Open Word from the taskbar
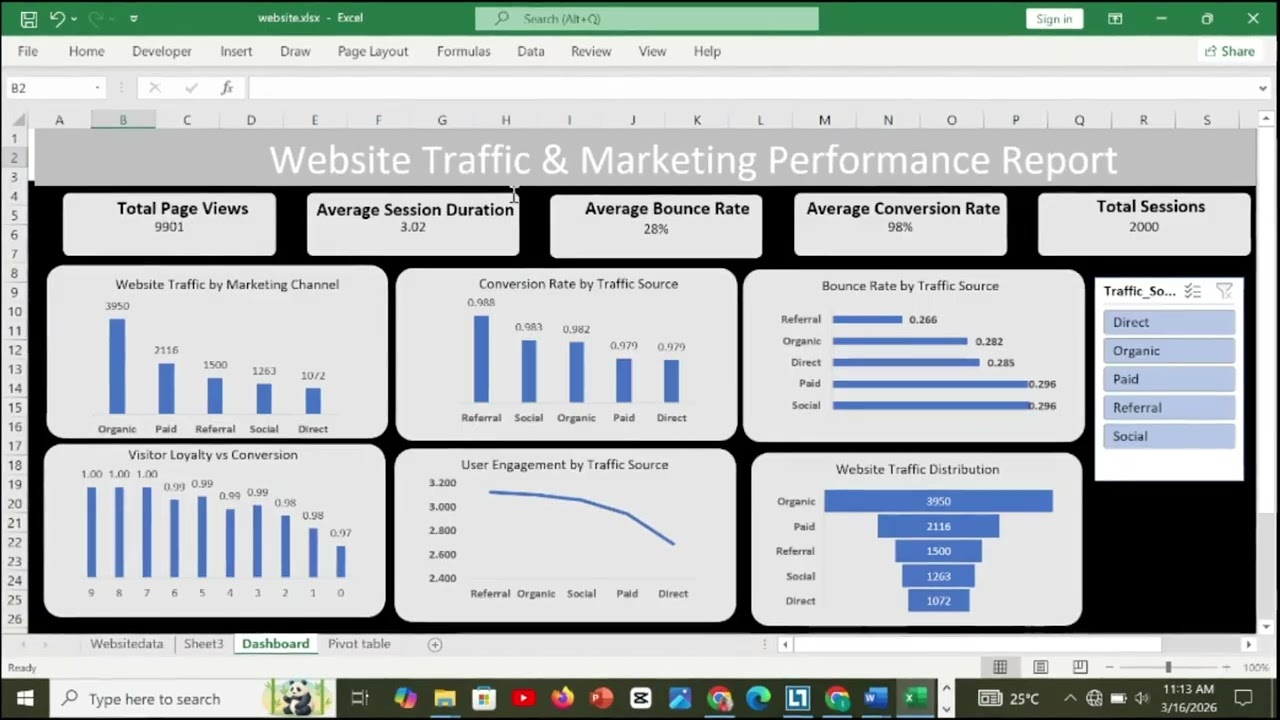 click(x=876, y=699)
